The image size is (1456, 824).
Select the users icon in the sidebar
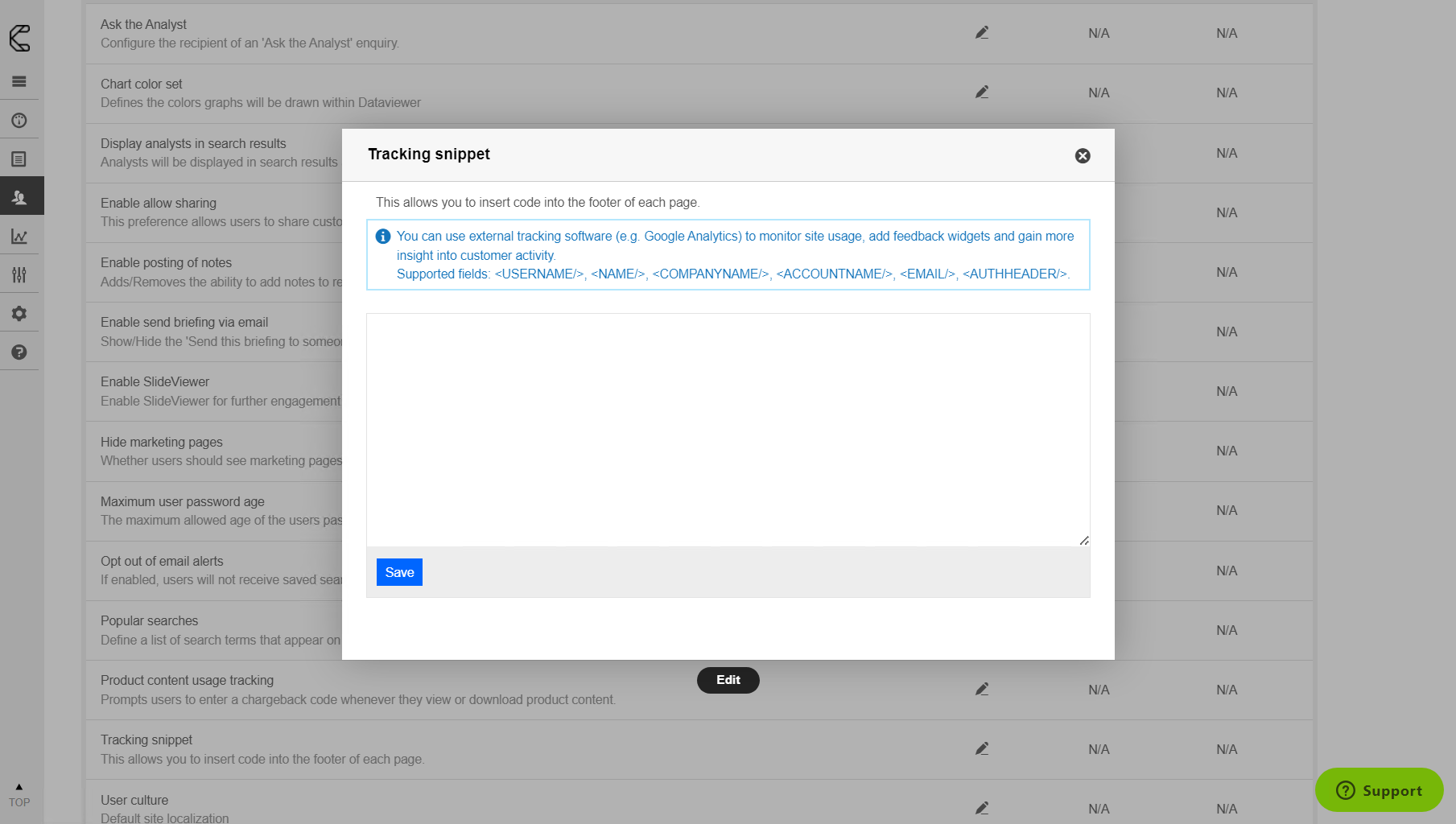(20, 196)
